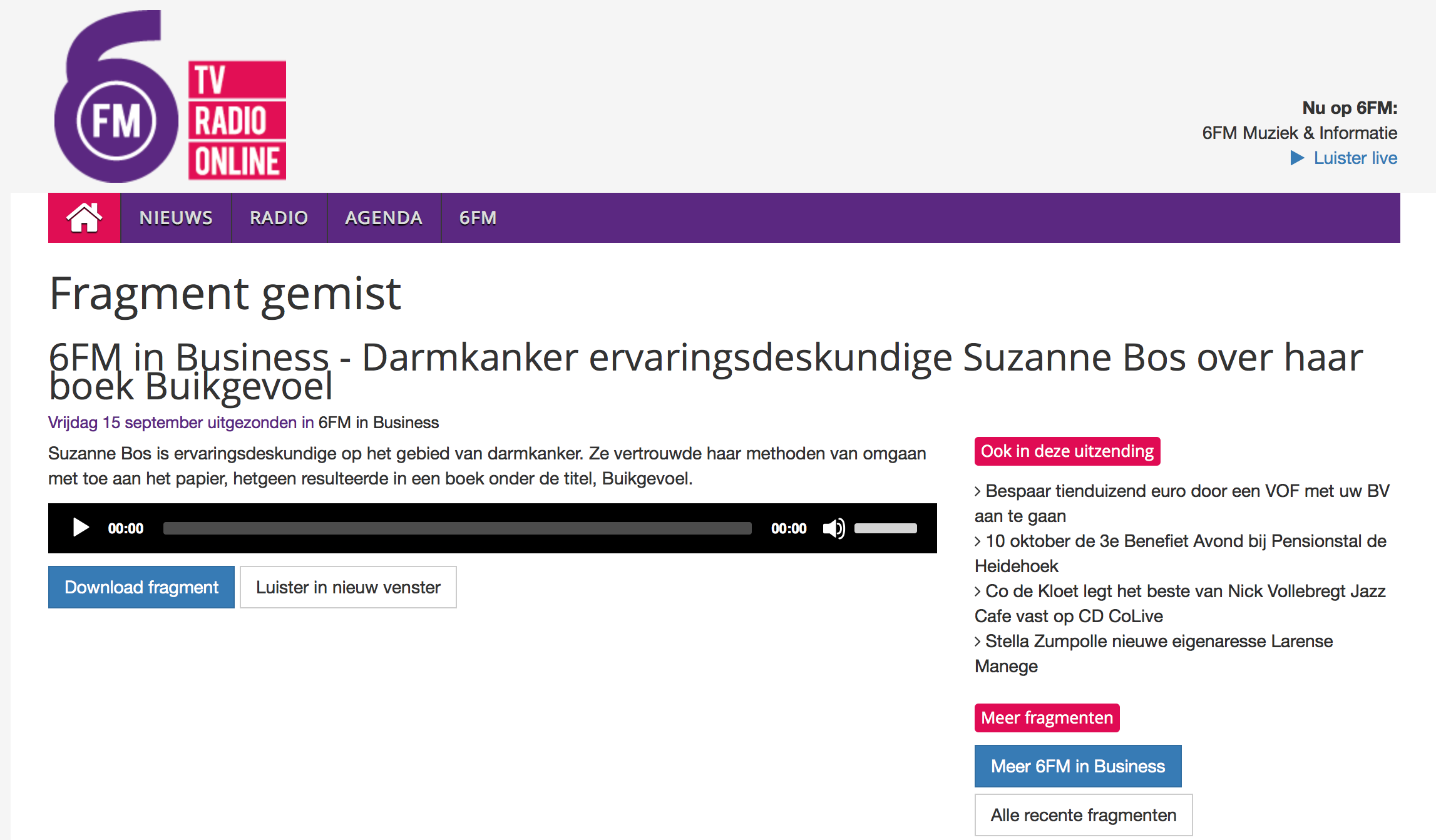Click the Download fragment button
1436x840 pixels.
(141, 587)
